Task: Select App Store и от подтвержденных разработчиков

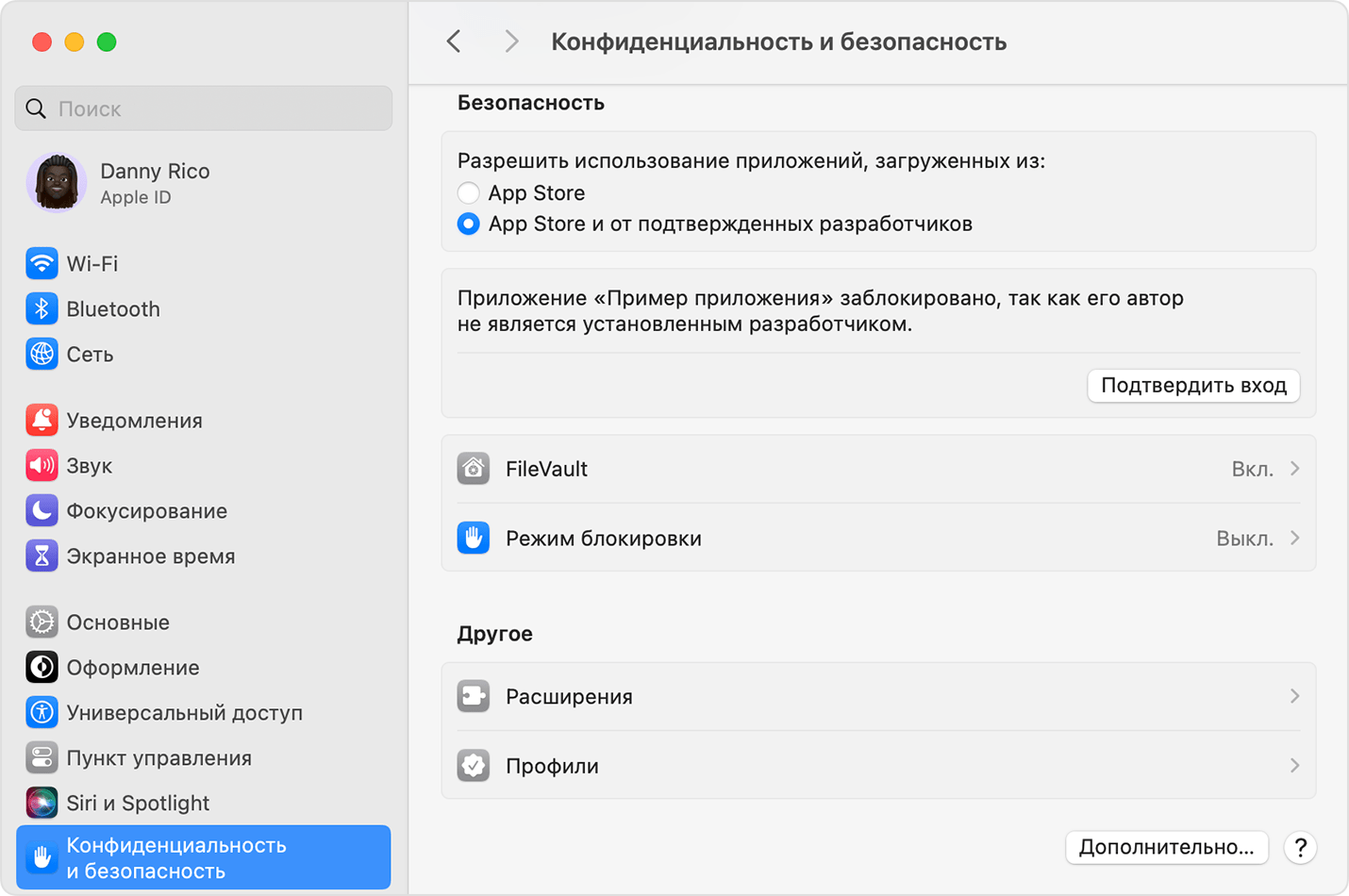Action: pyautogui.click(x=469, y=224)
